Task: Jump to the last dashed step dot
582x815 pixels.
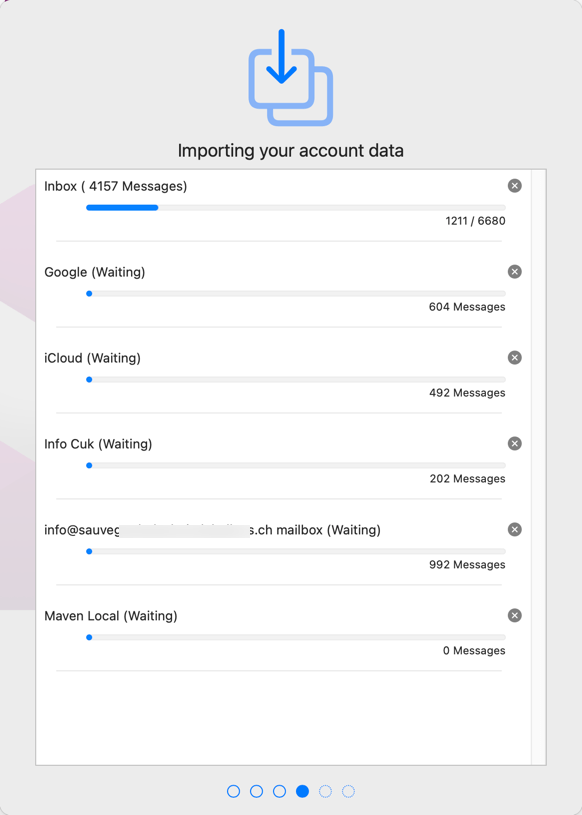Action: click(x=348, y=791)
